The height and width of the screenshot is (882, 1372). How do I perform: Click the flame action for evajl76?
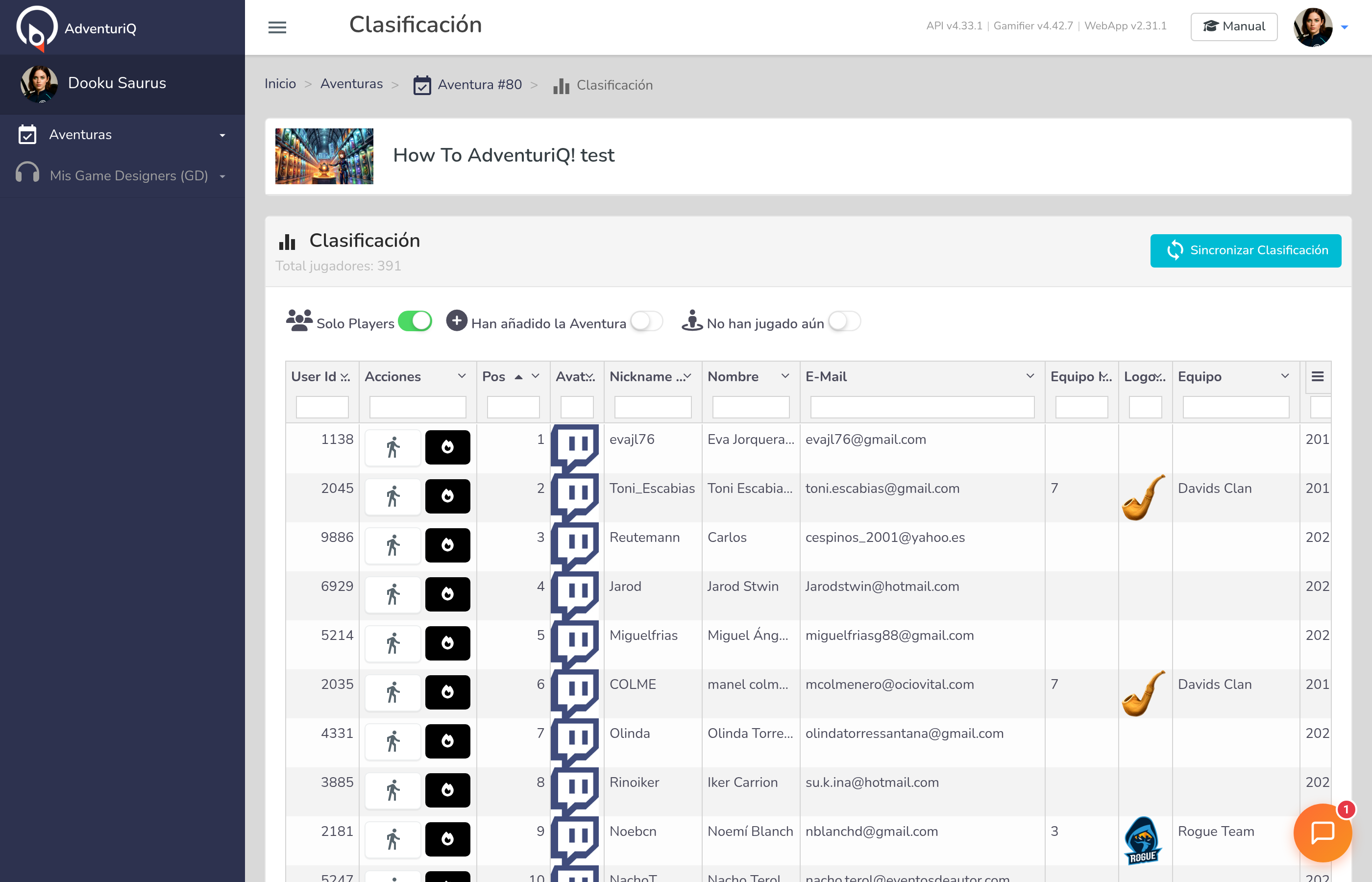[447, 447]
